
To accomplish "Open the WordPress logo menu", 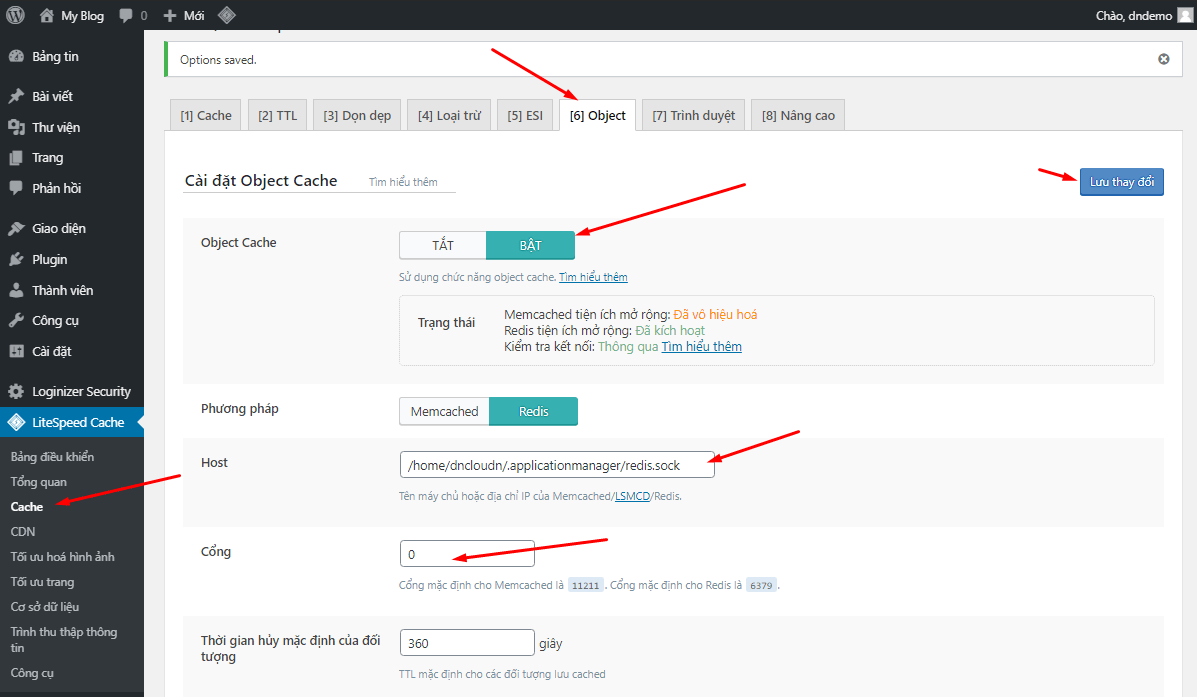I will 15,15.
